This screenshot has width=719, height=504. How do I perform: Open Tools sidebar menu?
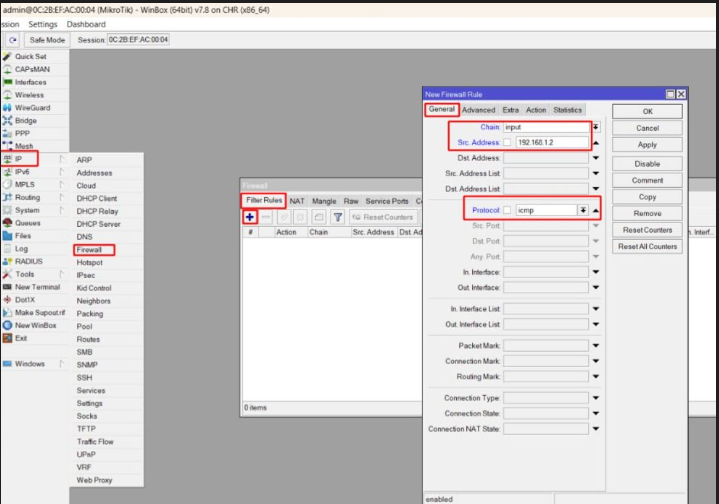point(24,274)
